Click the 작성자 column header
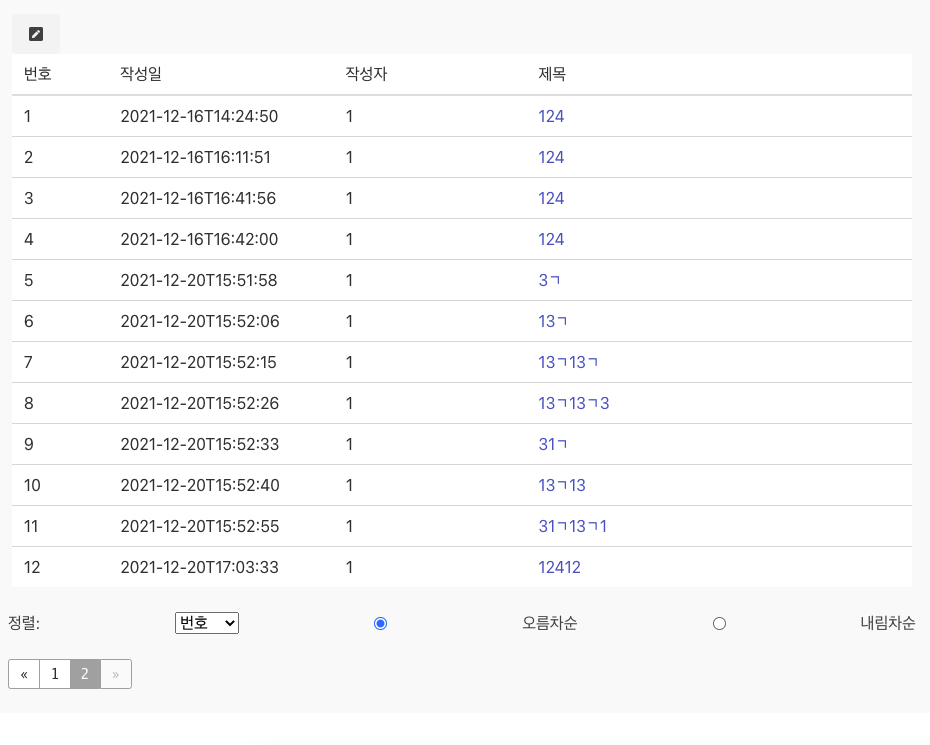 [x=367, y=74]
